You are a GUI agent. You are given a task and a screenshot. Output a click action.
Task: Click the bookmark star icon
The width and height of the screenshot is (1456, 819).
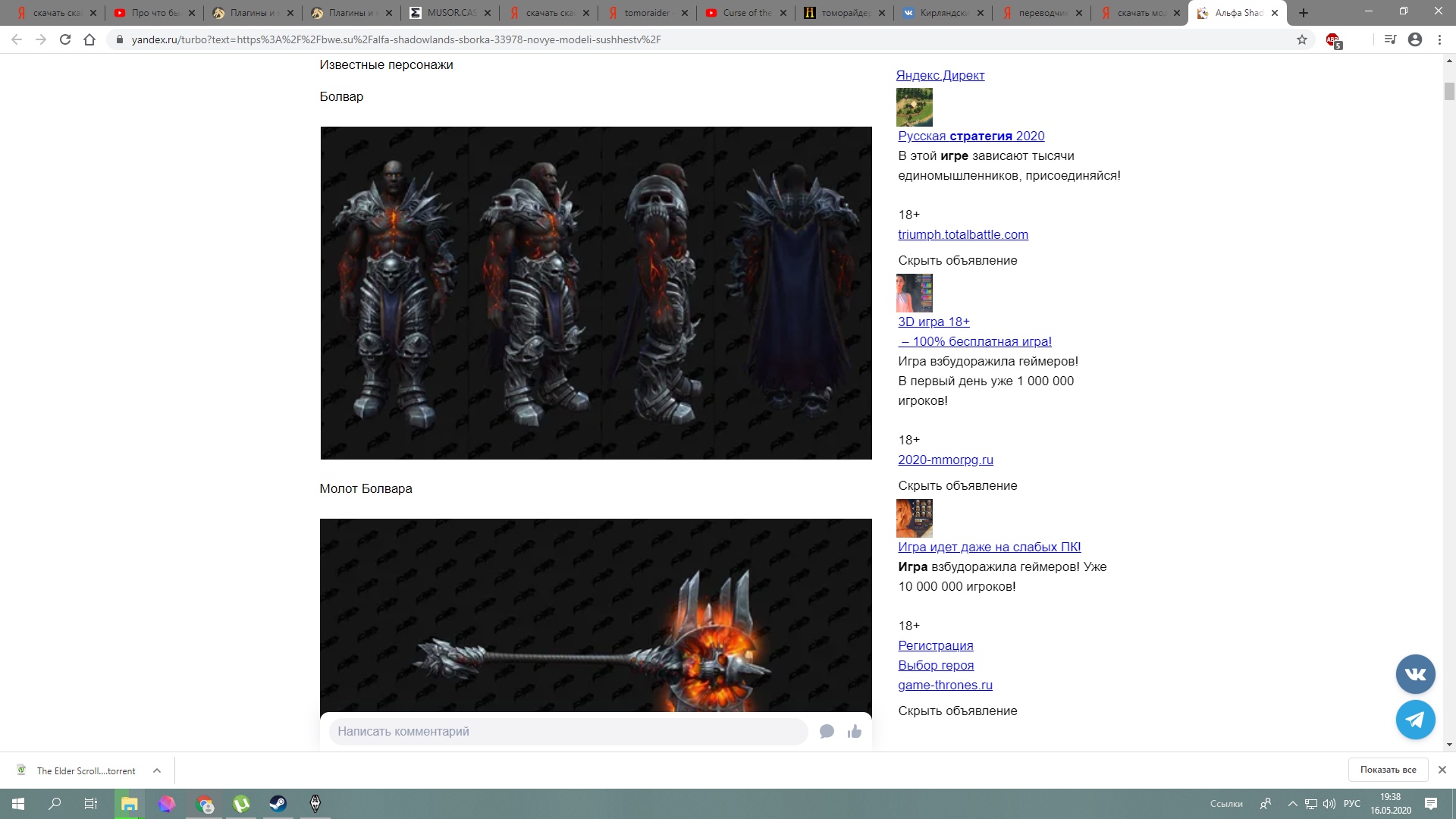[x=1302, y=39]
